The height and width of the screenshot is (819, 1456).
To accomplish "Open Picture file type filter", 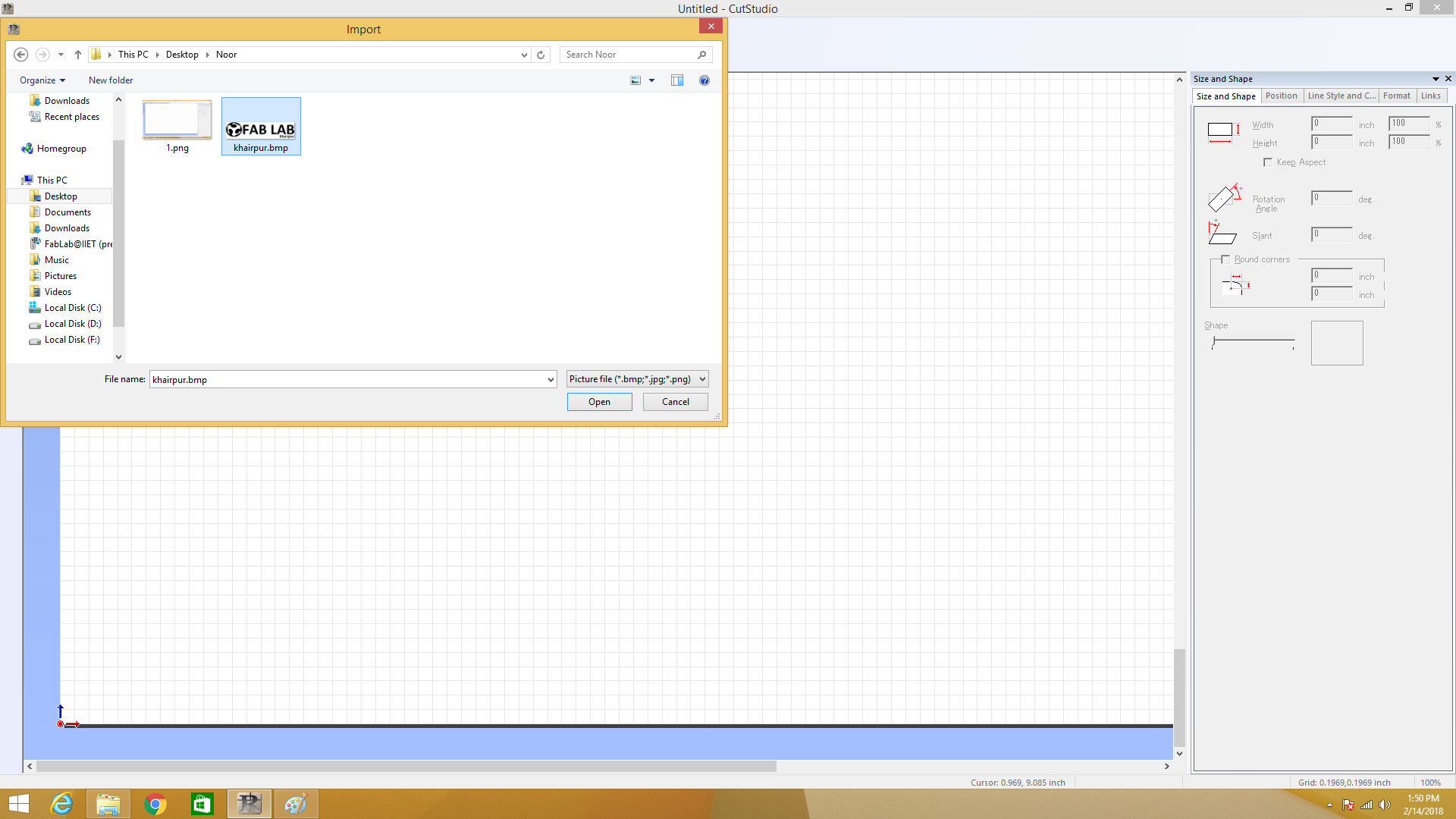I will click(638, 379).
